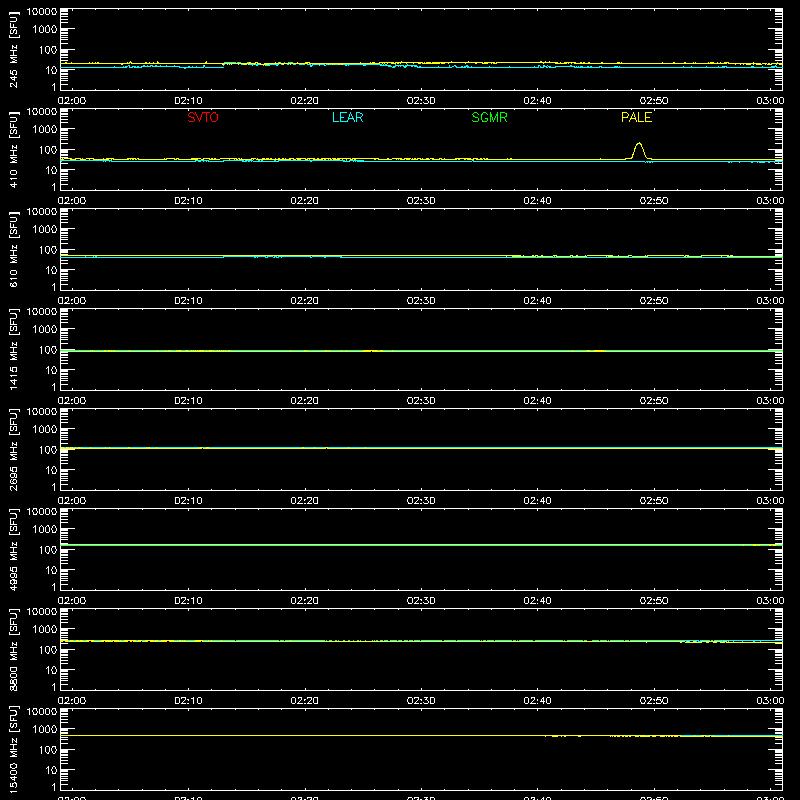Click the 1415 MHz [SFU] axis title

tap(13, 349)
